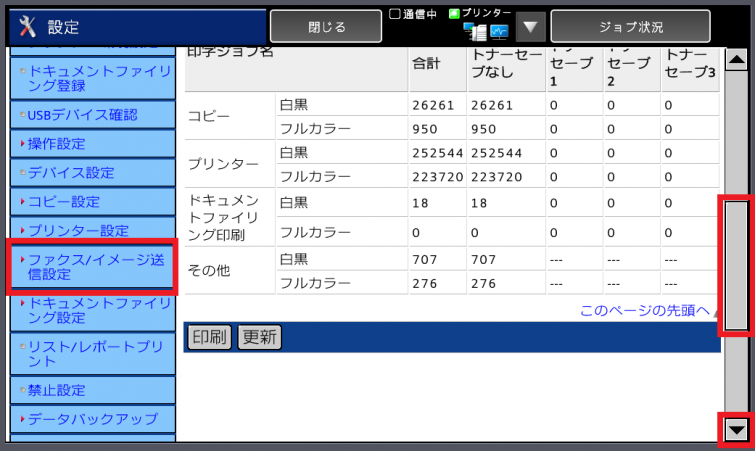The width and height of the screenshot is (755, 451).
Task: Click the scroll down arrow button
Action: [737, 430]
